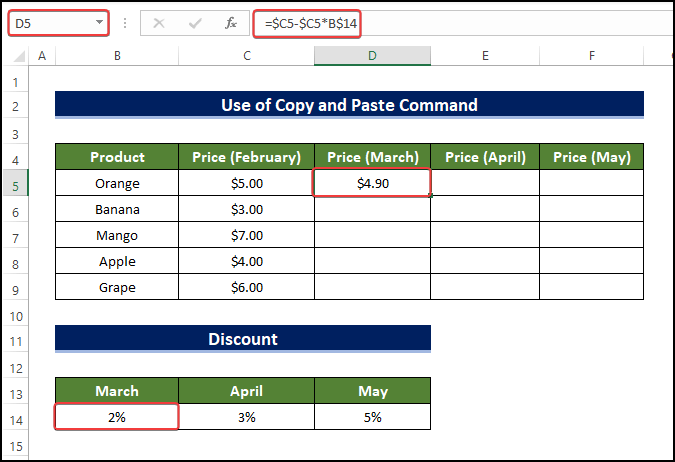Click the Enter checkmark icon in formula bar
This screenshot has width=675, height=462.
pyautogui.click(x=195, y=23)
